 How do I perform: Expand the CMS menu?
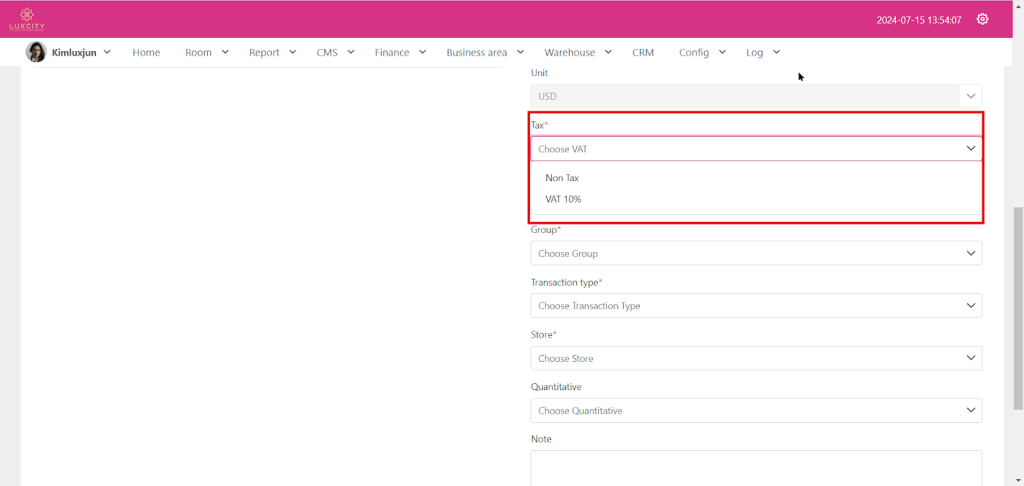tap(335, 52)
